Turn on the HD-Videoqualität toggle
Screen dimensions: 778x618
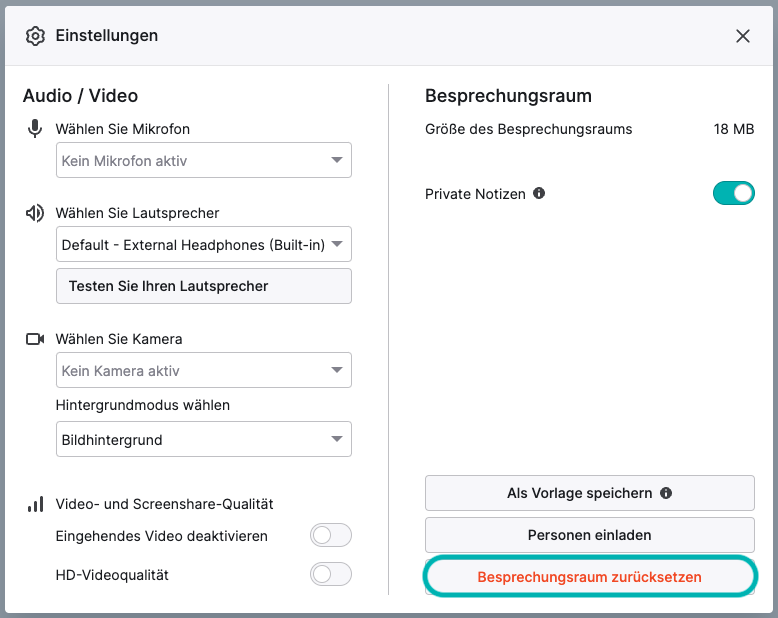click(331, 574)
